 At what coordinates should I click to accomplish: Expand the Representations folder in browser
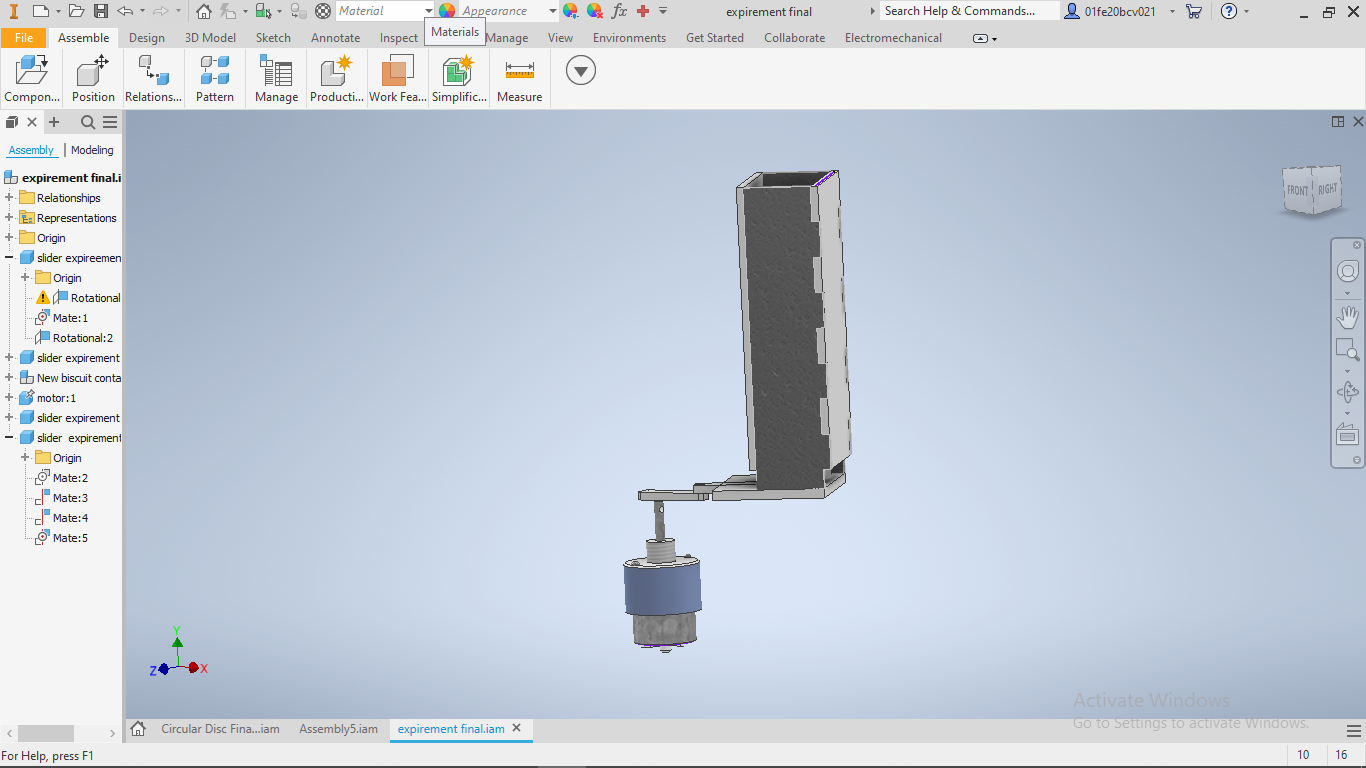[x=9, y=218]
